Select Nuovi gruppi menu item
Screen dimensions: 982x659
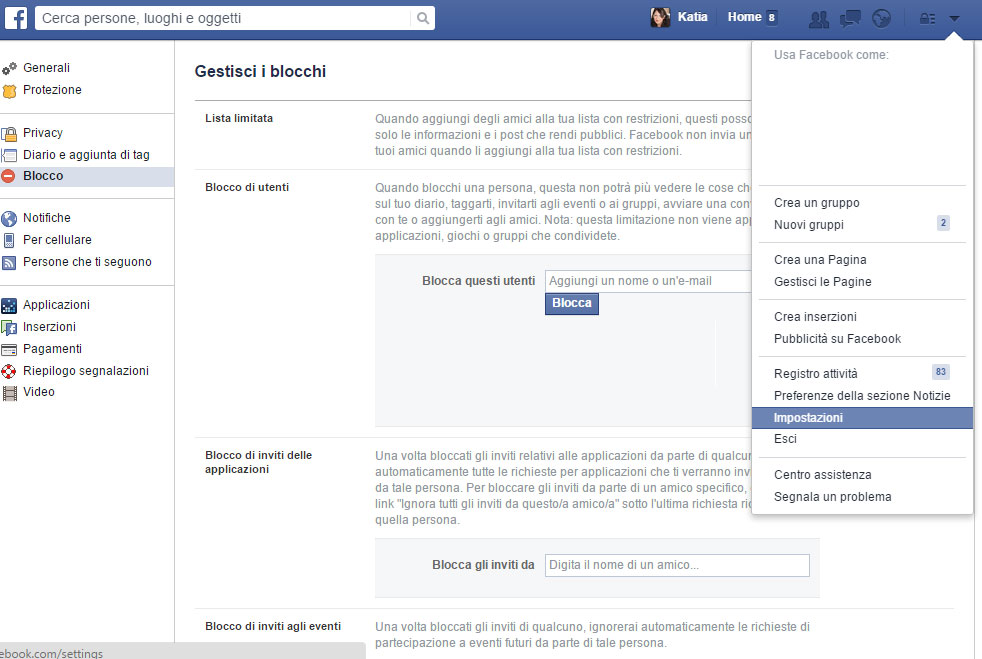tap(809, 225)
